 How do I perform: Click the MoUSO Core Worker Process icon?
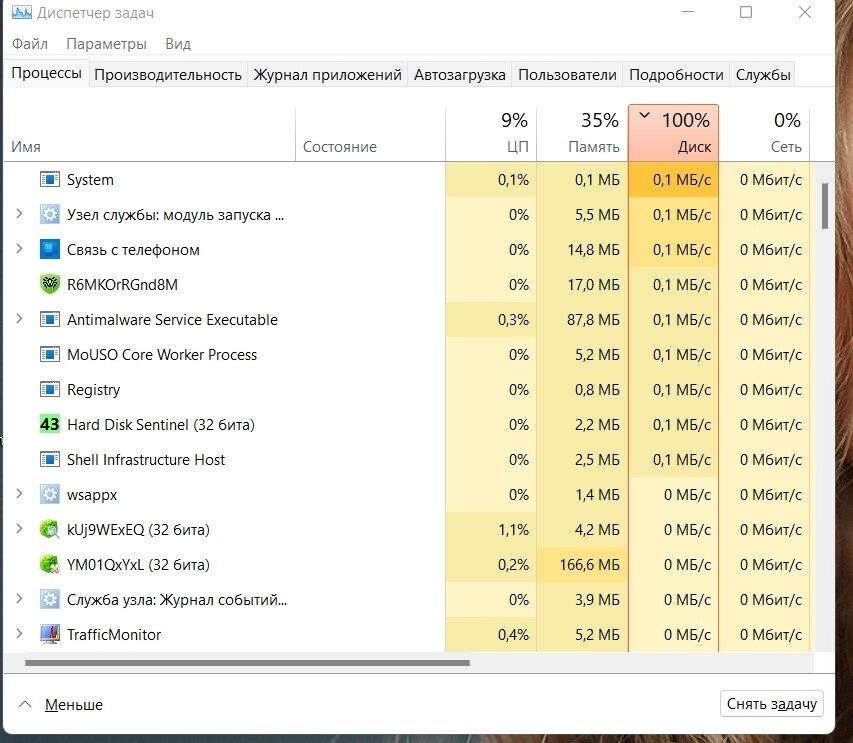[50, 355]
